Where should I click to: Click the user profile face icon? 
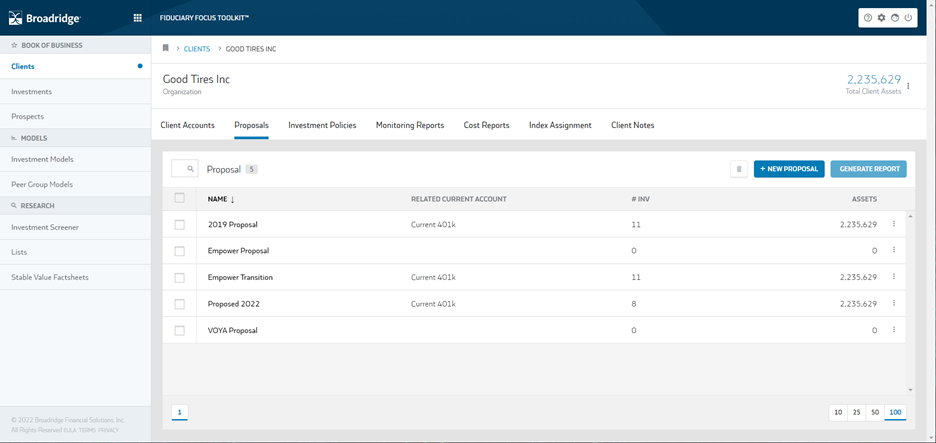tap(894, 18)
